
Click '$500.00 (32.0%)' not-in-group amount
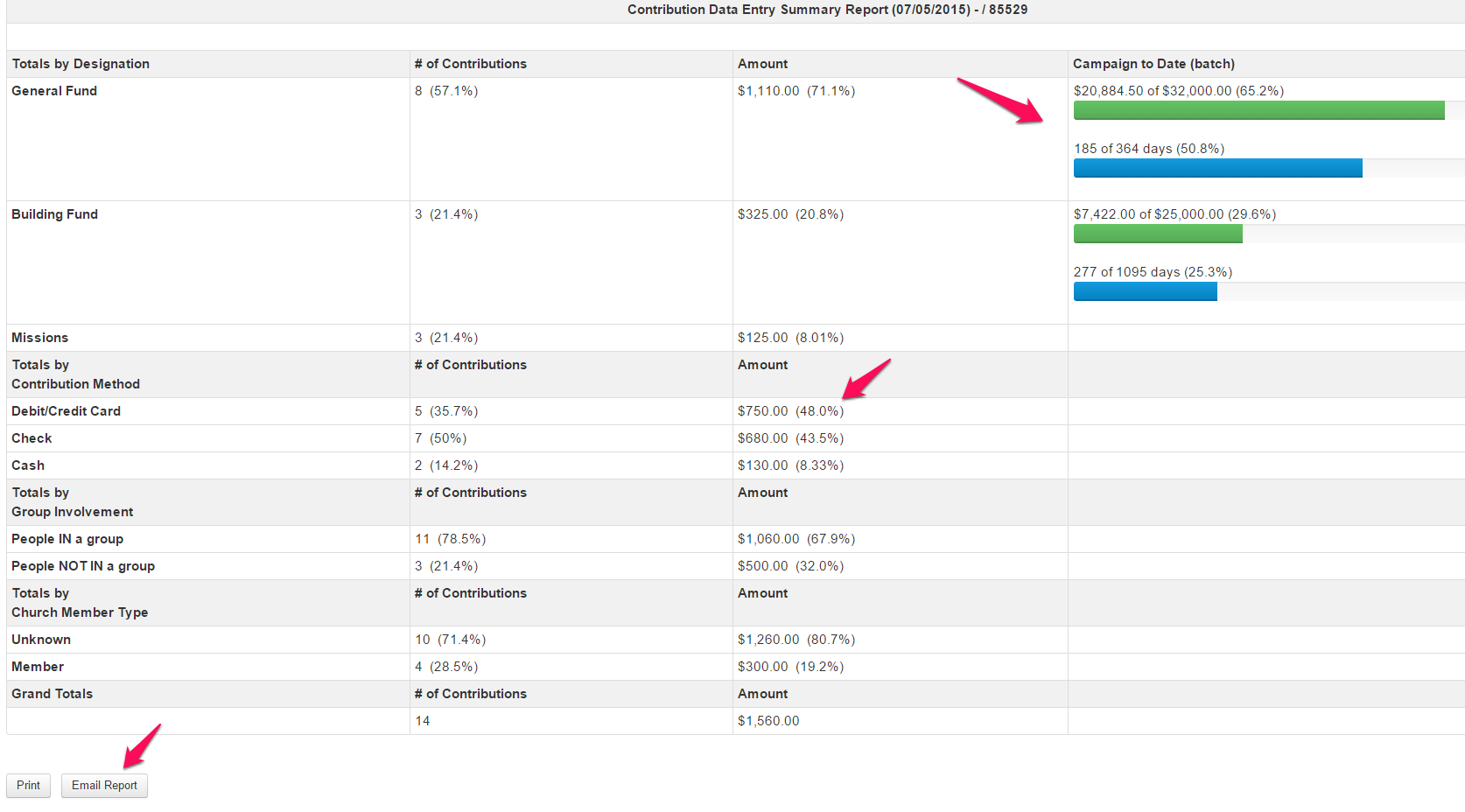(x=790, y=566)
